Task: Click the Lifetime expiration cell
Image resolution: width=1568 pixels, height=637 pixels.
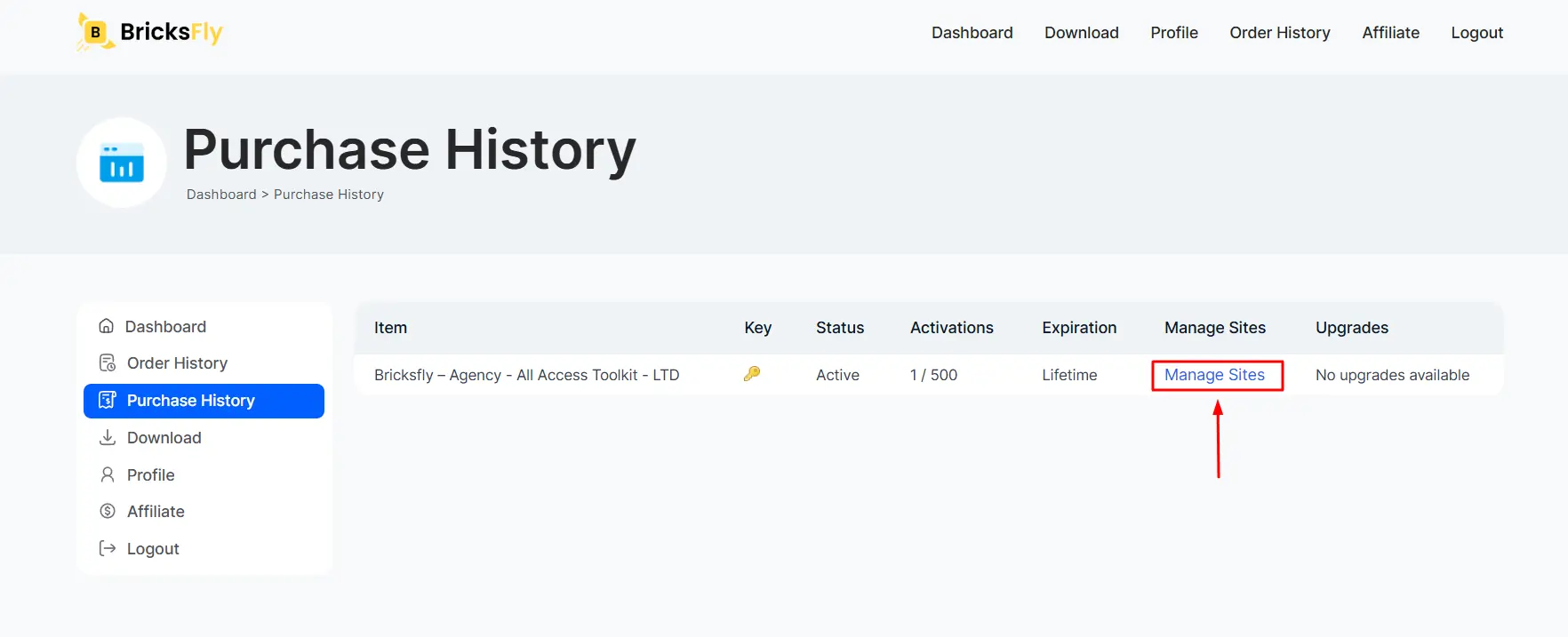Action: pyautogui.click(x=1069, y=375)
